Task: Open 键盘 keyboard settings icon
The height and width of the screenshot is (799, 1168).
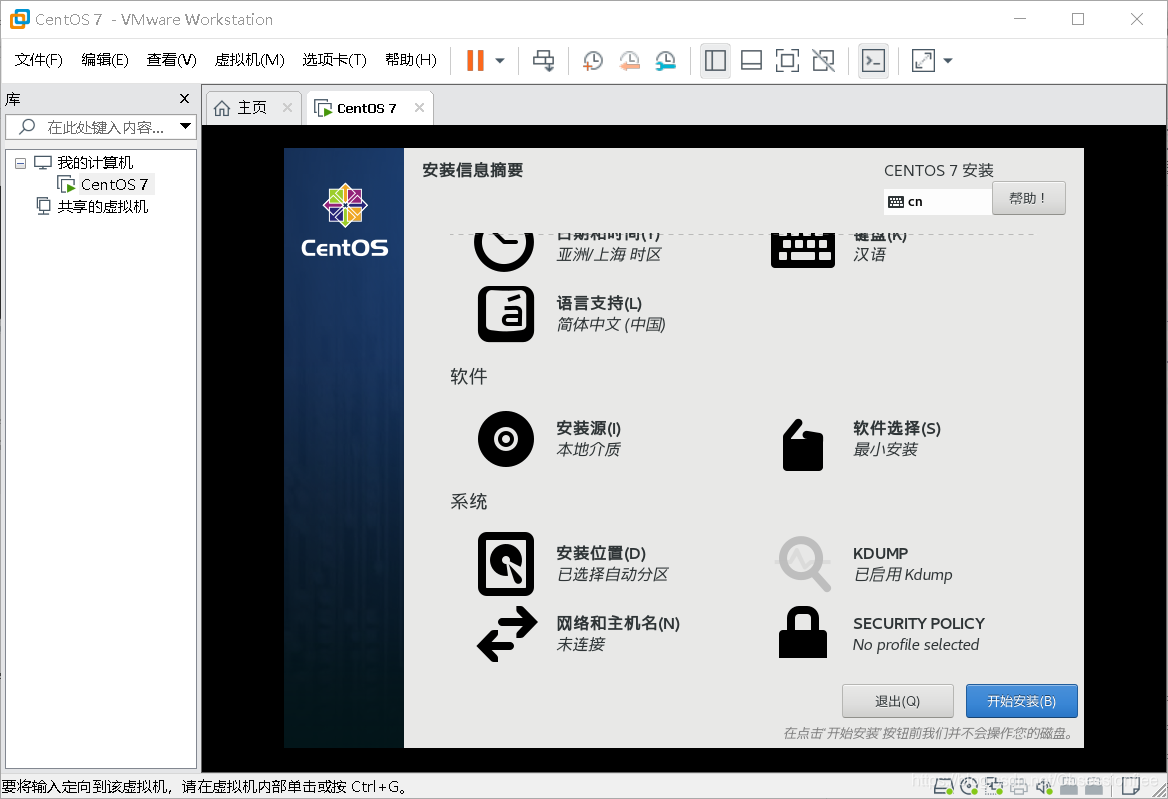Action: tap(803, 250)
